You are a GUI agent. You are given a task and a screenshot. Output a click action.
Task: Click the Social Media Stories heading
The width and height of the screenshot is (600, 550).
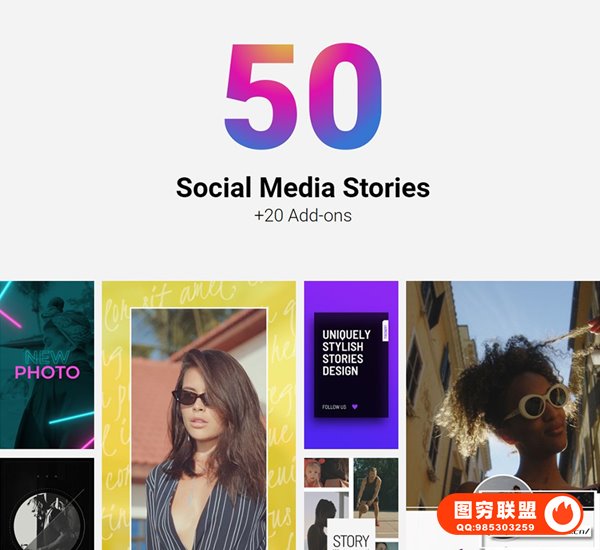point(303,188)
